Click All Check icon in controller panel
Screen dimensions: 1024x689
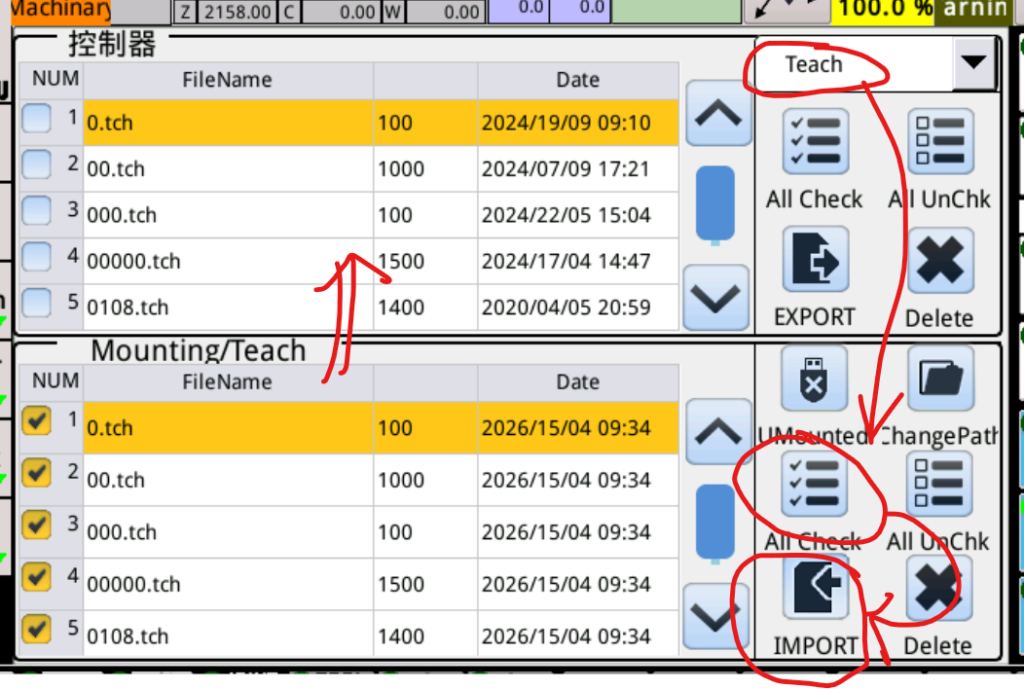coord(814,143)
